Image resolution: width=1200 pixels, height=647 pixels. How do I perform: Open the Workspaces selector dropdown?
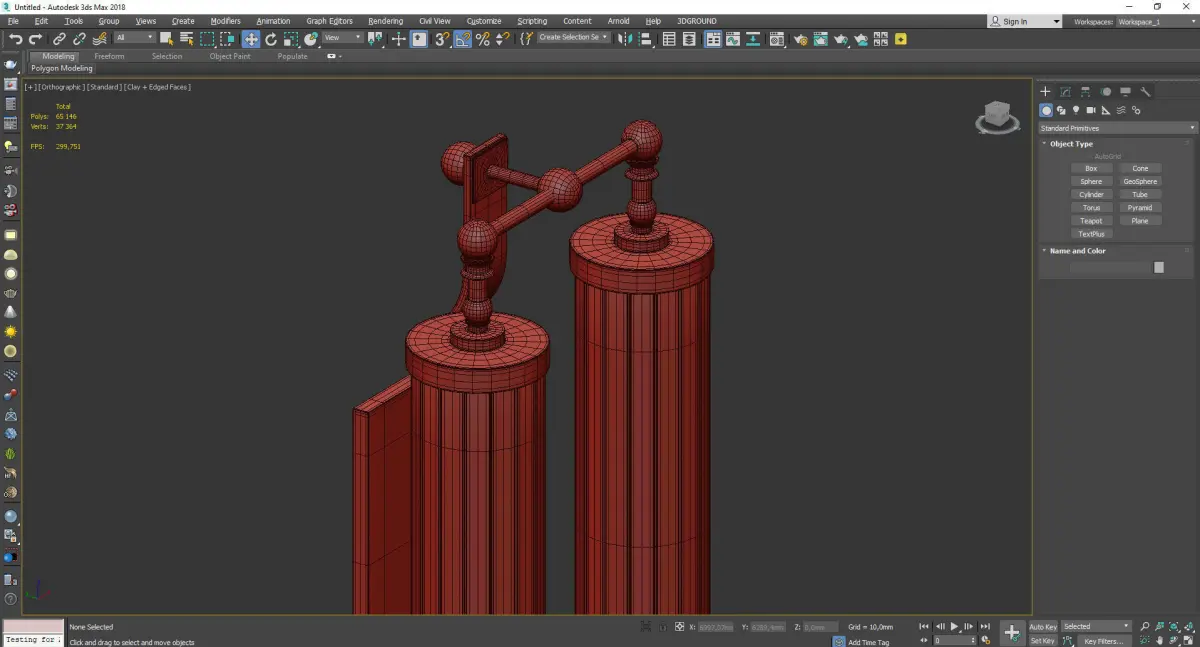[x=1155, y=21]
